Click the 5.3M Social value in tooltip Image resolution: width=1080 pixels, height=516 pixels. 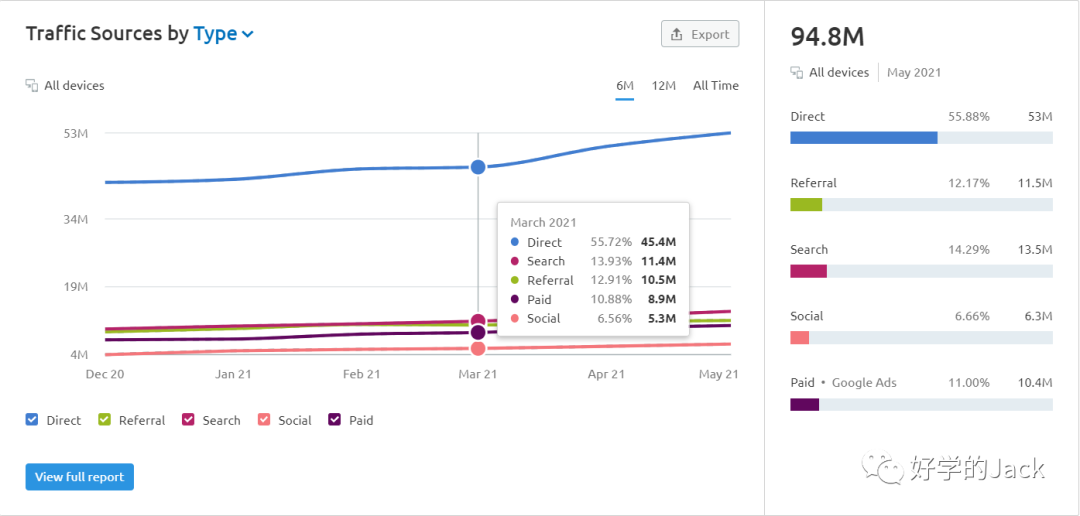(661, 318)
